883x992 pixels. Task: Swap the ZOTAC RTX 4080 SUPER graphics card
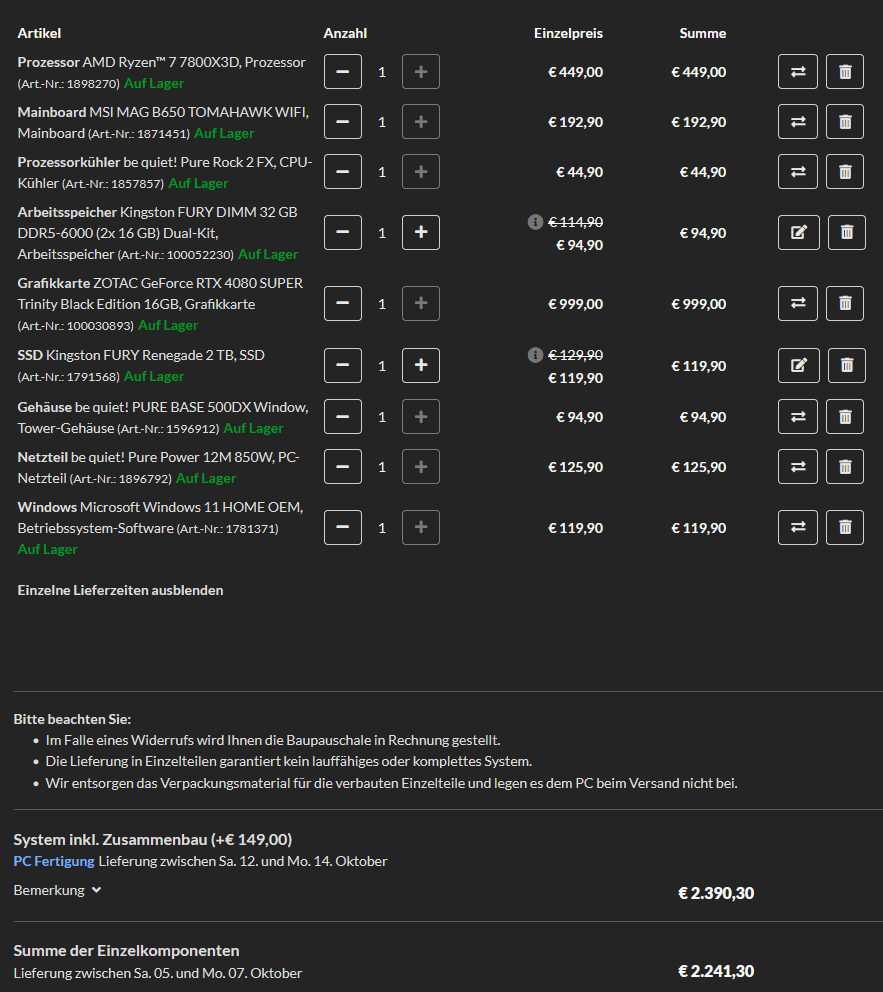tap(798, 303)
